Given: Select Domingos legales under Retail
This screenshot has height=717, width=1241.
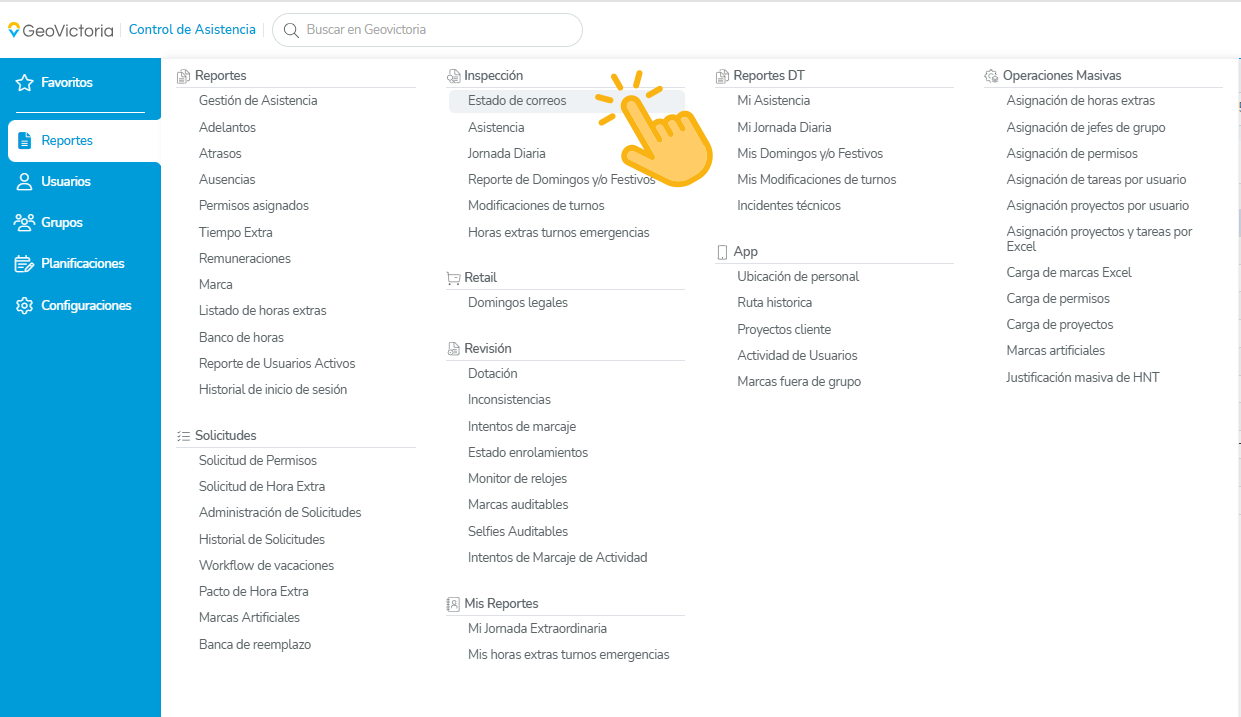Looking at the screenshot, I should [x=518, y=303].
